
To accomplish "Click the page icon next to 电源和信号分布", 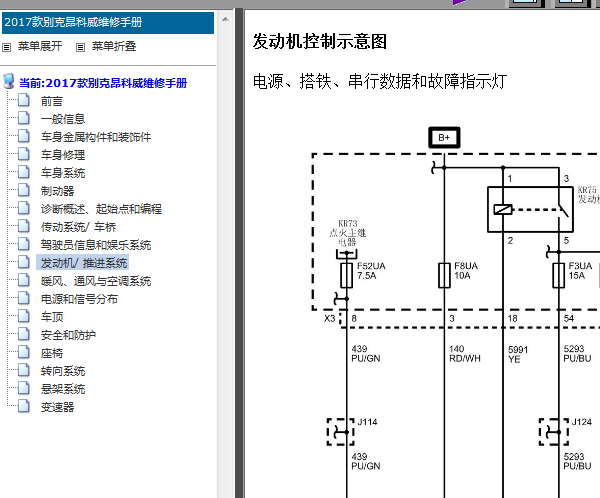I will [24, 298].
